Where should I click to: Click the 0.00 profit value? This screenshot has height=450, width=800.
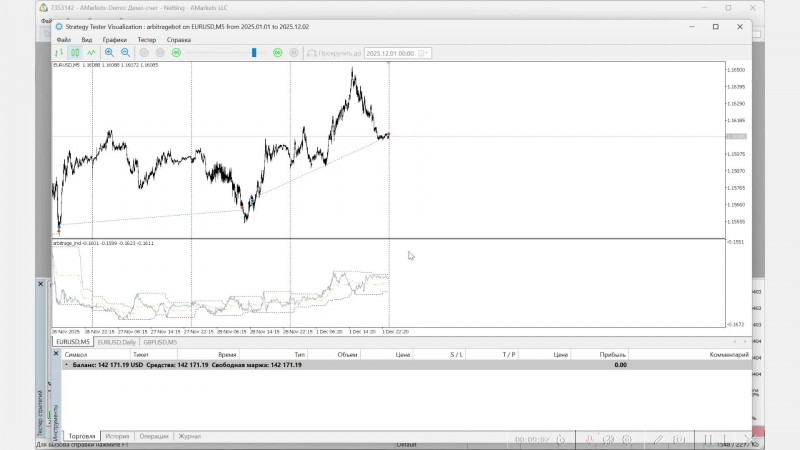pos(620,365)
